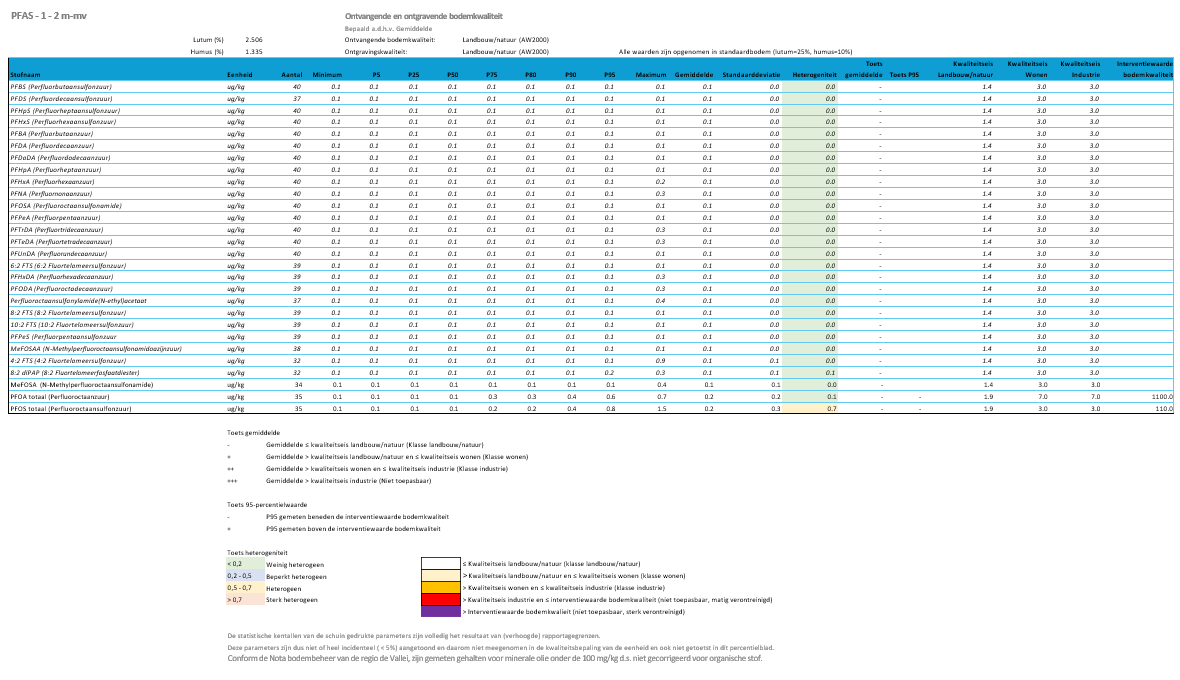
Task: Select the Heterogeniteit column header
Action: tap(814, 75)
